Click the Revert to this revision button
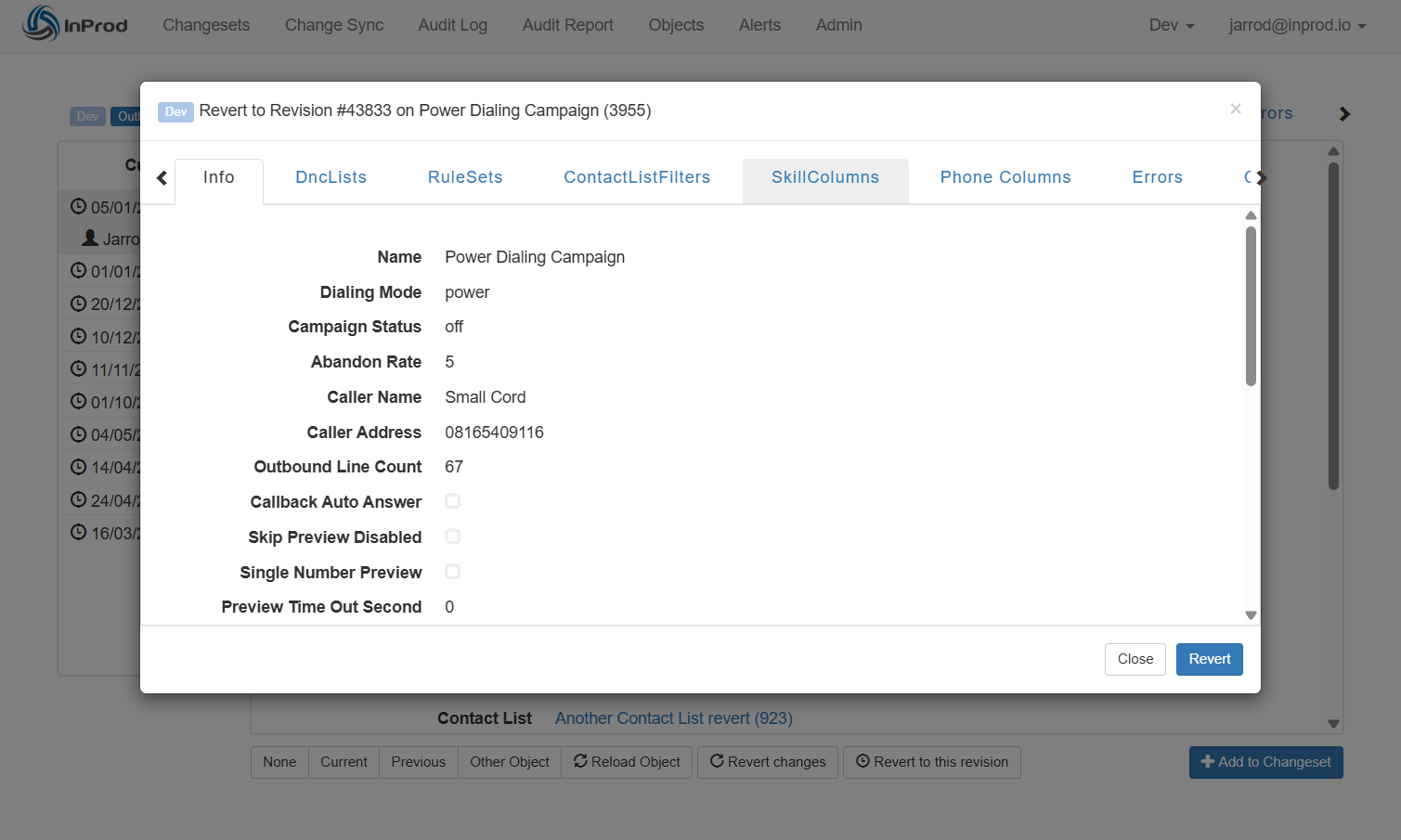The image size is (1401, 840). tap(931, 762)
